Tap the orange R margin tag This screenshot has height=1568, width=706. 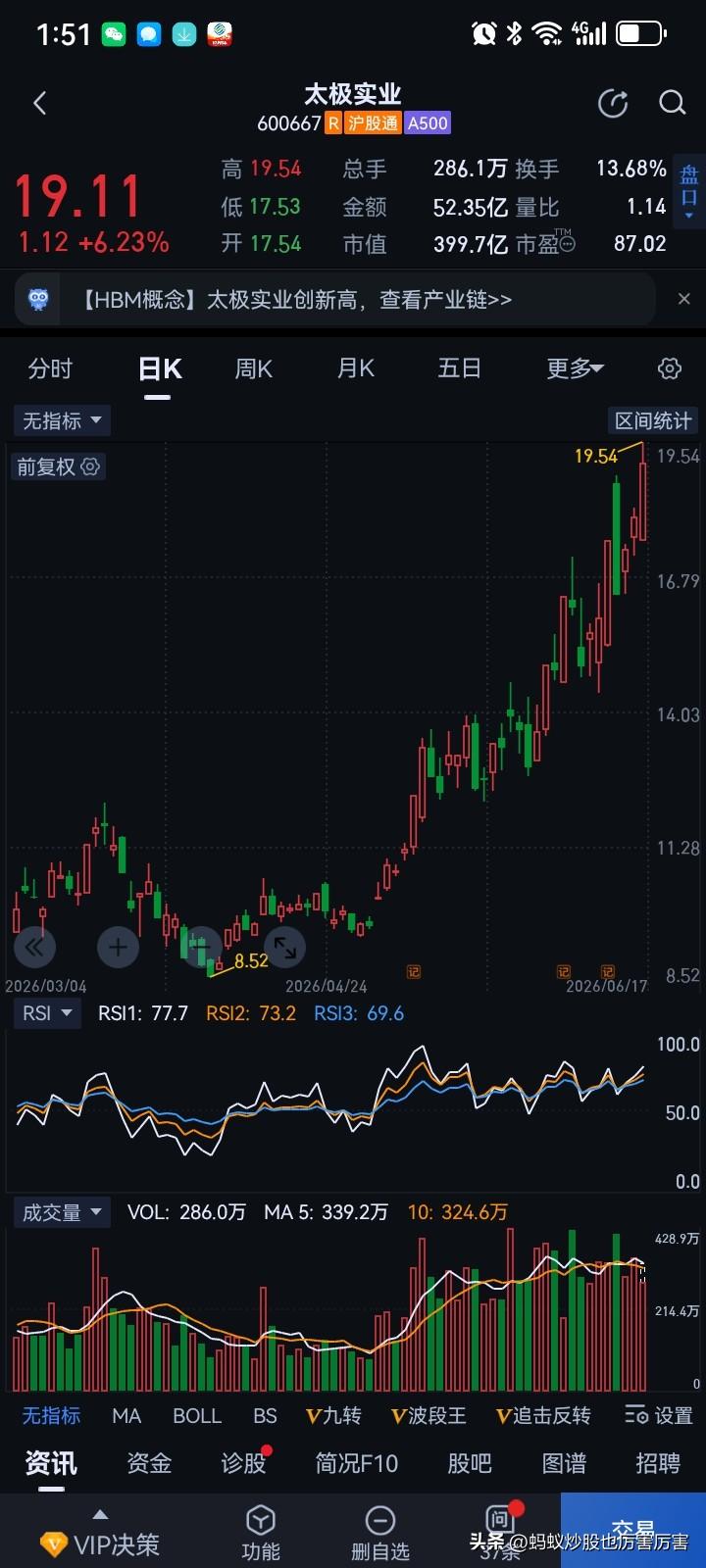(x=332, y=122)
